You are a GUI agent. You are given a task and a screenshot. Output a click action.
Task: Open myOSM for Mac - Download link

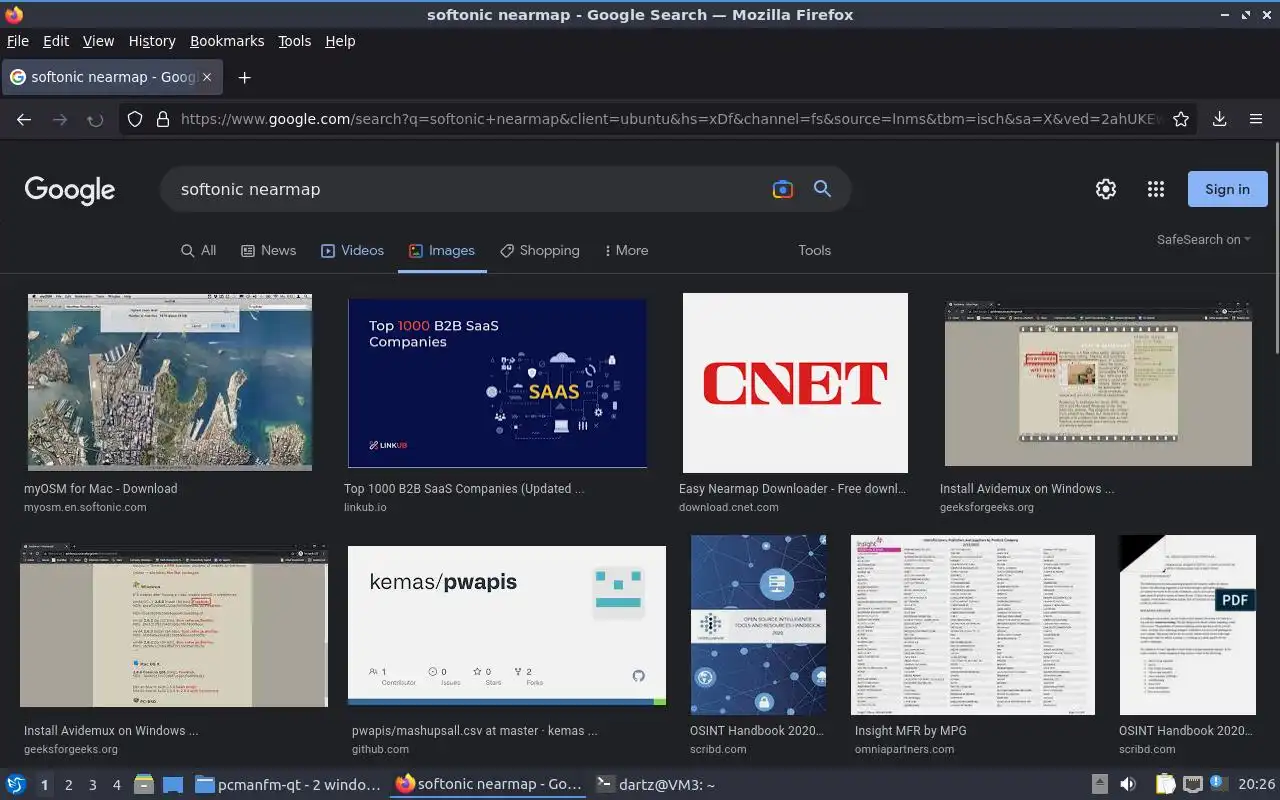pyautogui.click(x=100, y=488)
